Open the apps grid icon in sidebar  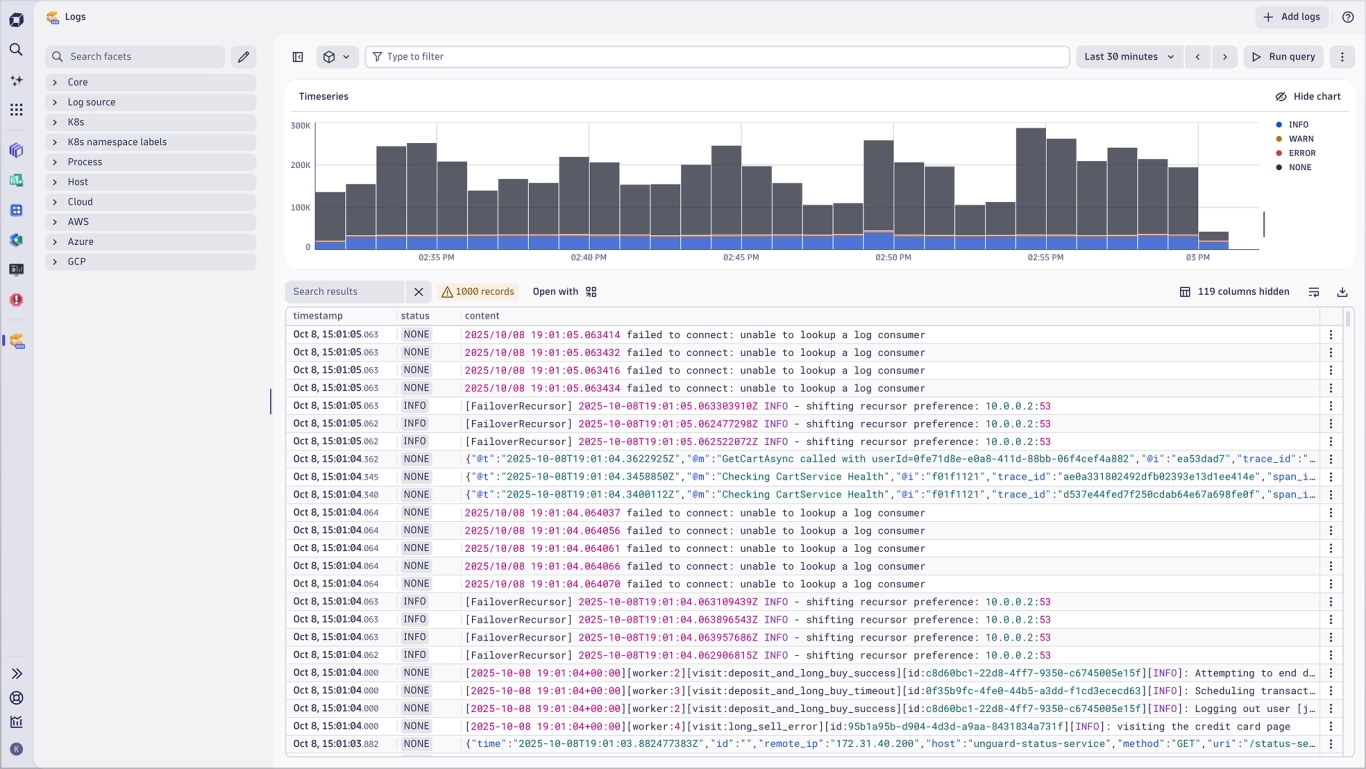(16, 110)
